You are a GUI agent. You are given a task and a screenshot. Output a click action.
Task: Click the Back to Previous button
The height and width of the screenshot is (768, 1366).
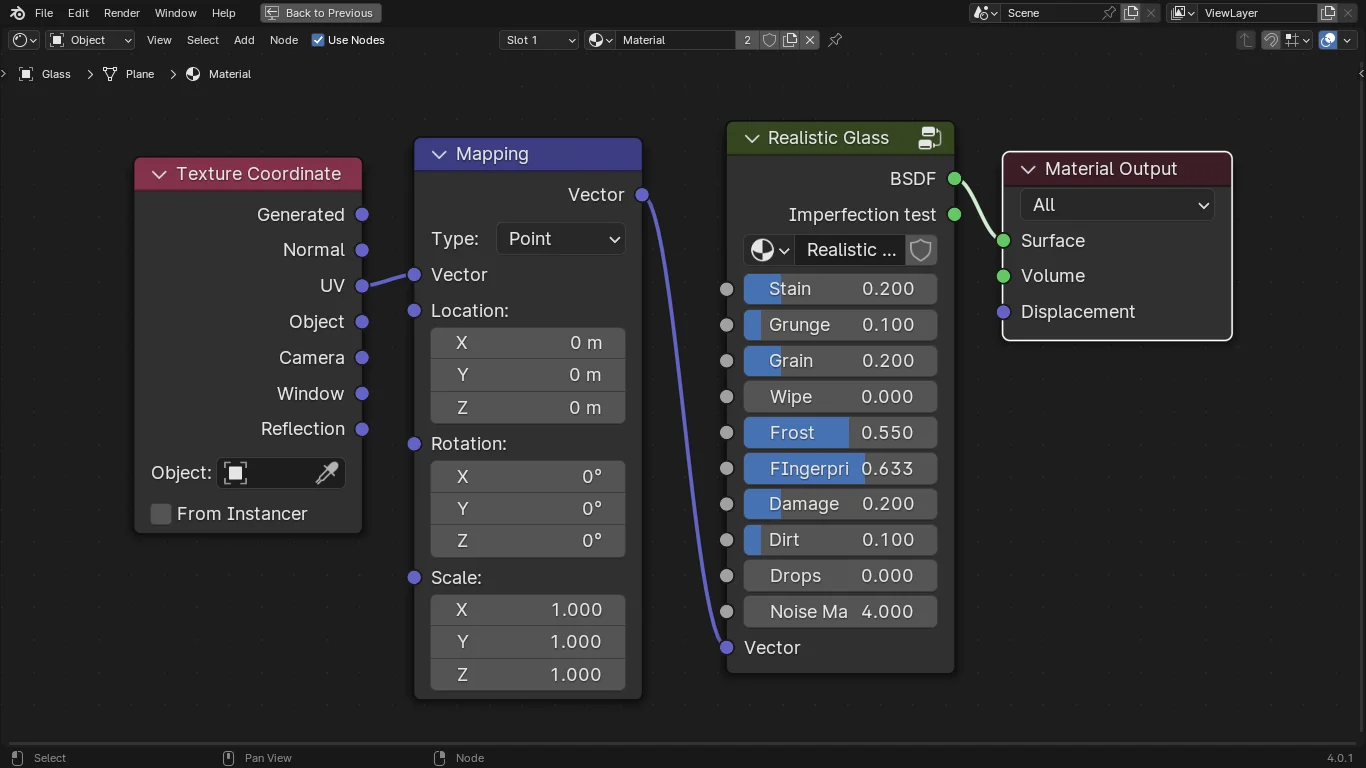(320, 13)
